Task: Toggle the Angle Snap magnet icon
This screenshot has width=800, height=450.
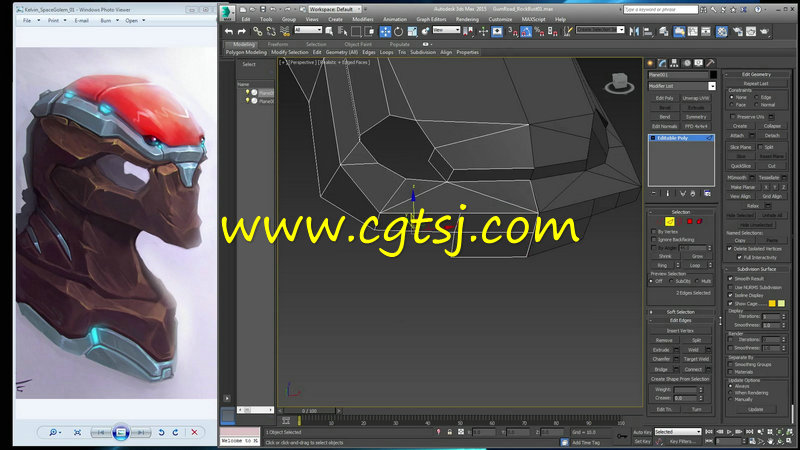Action: click(x=526, y=32)
